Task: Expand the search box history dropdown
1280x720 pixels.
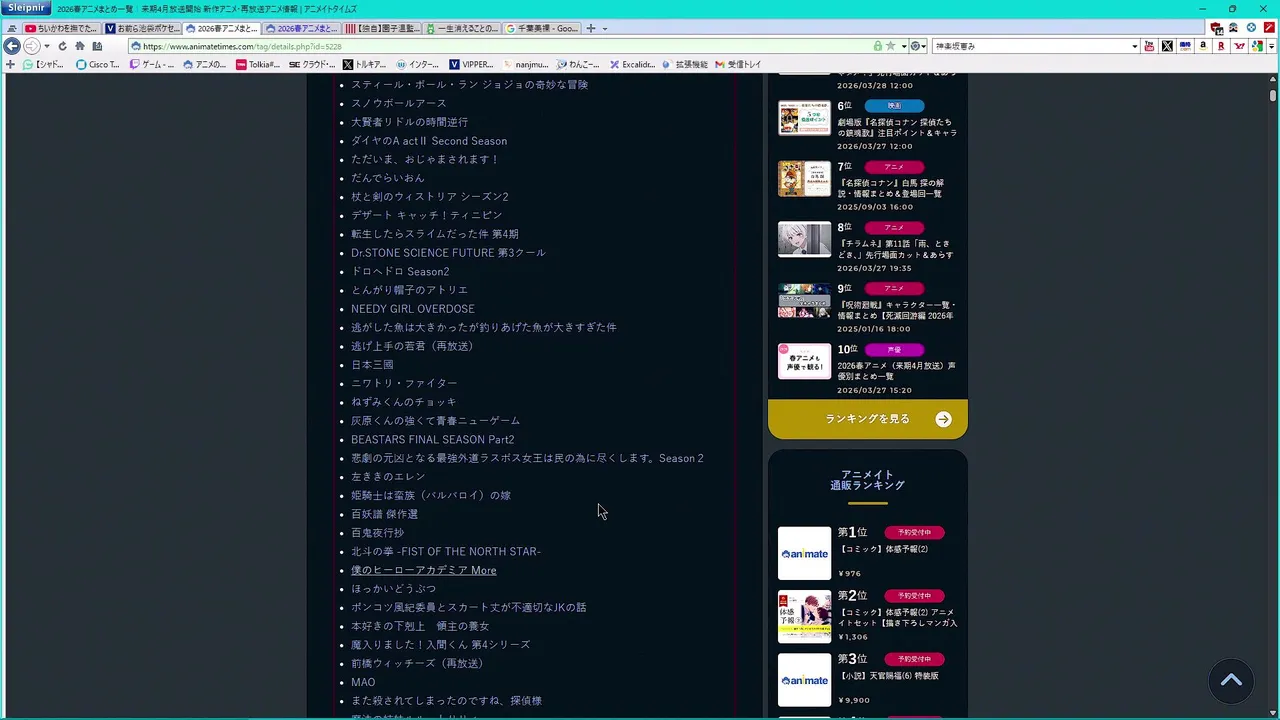Action: pyautogui.click(x=1134, y=46)
